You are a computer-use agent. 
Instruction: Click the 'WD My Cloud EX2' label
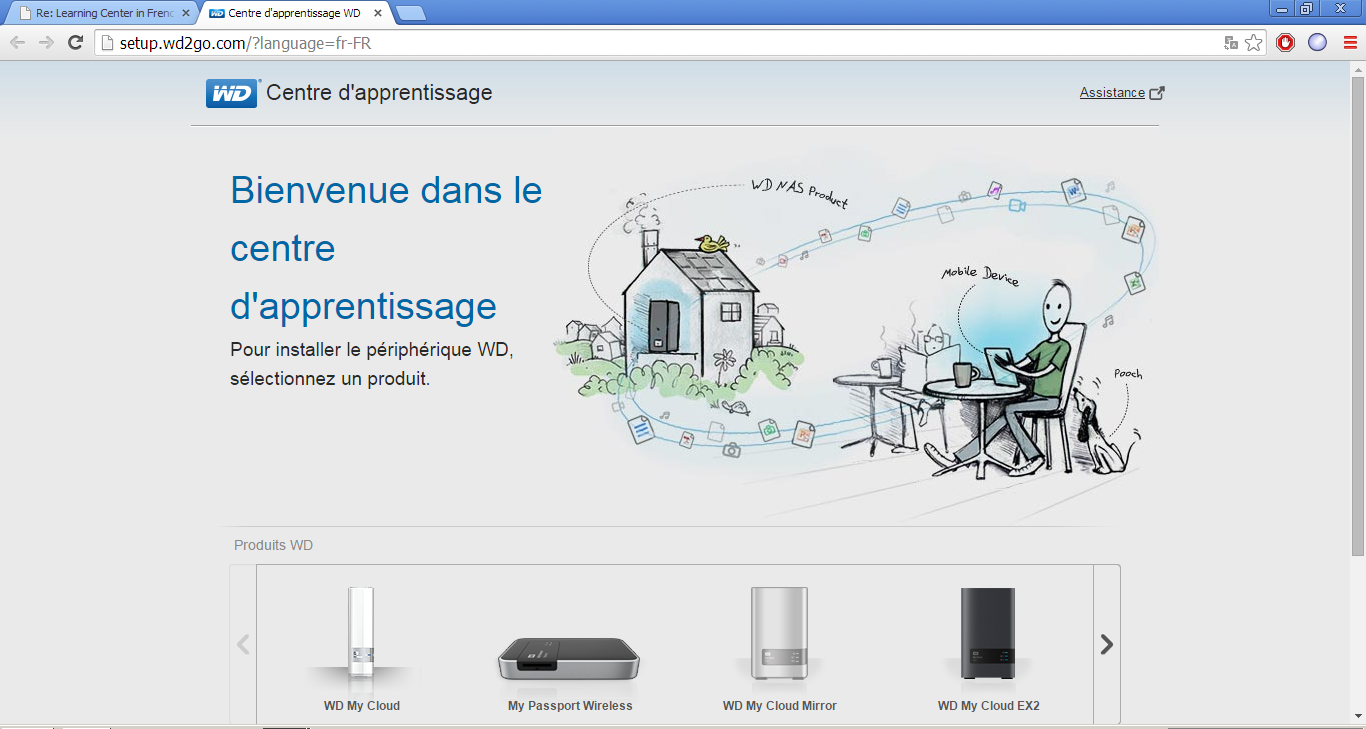click(989, 706)
